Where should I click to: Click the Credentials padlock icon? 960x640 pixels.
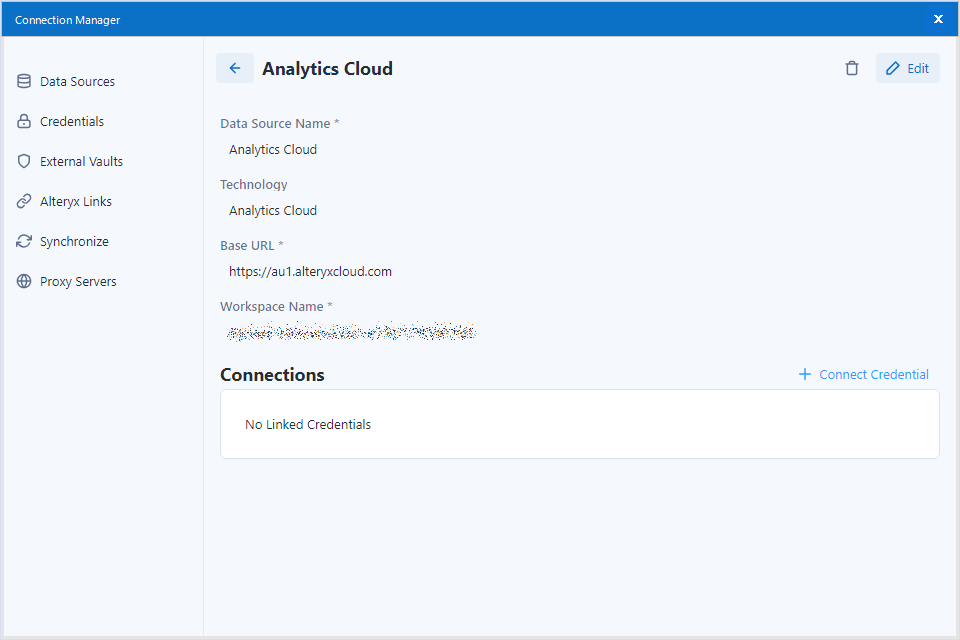point(24,121)
